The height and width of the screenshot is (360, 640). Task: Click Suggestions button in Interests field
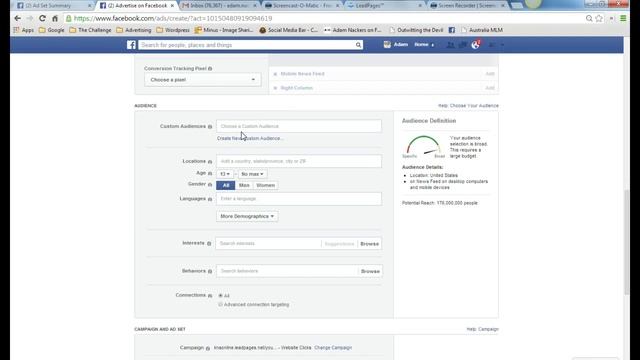click(x=339, y=244)
